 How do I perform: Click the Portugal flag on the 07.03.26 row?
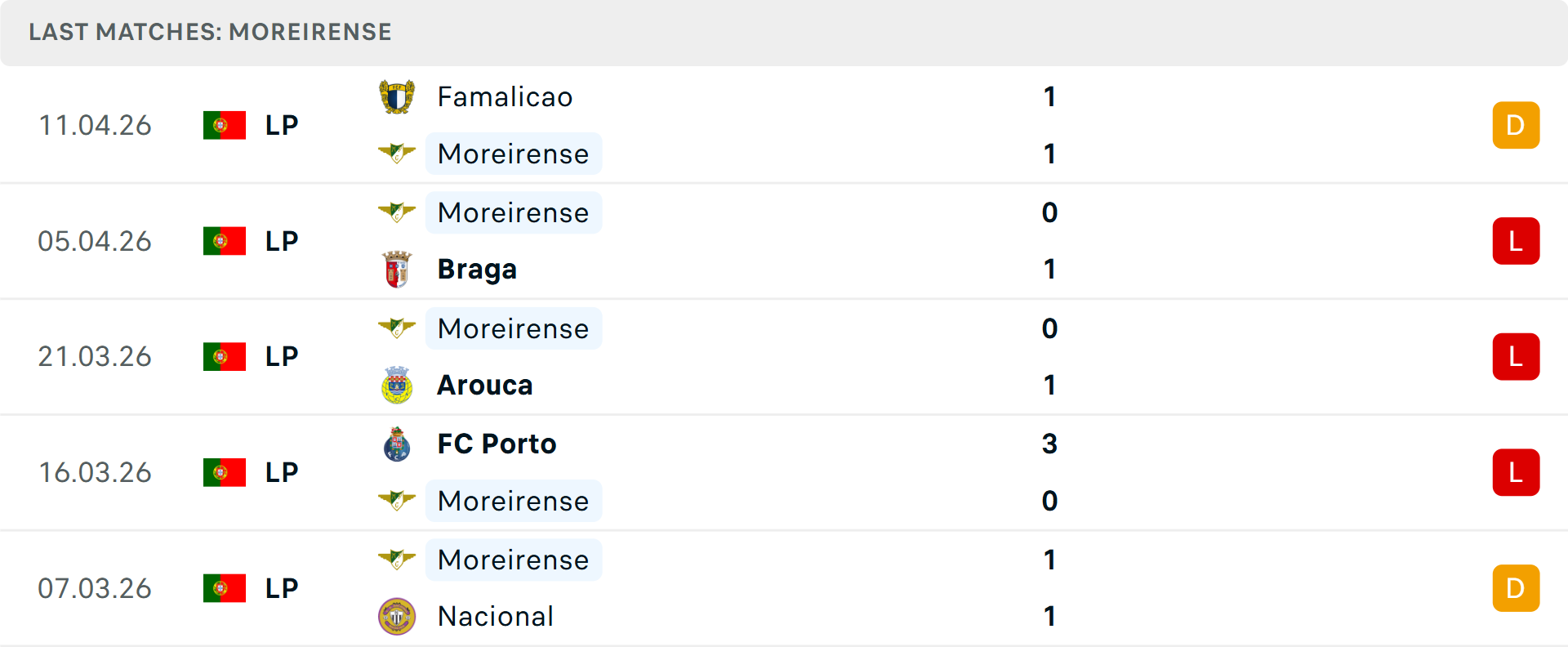[x=225, y=587]
